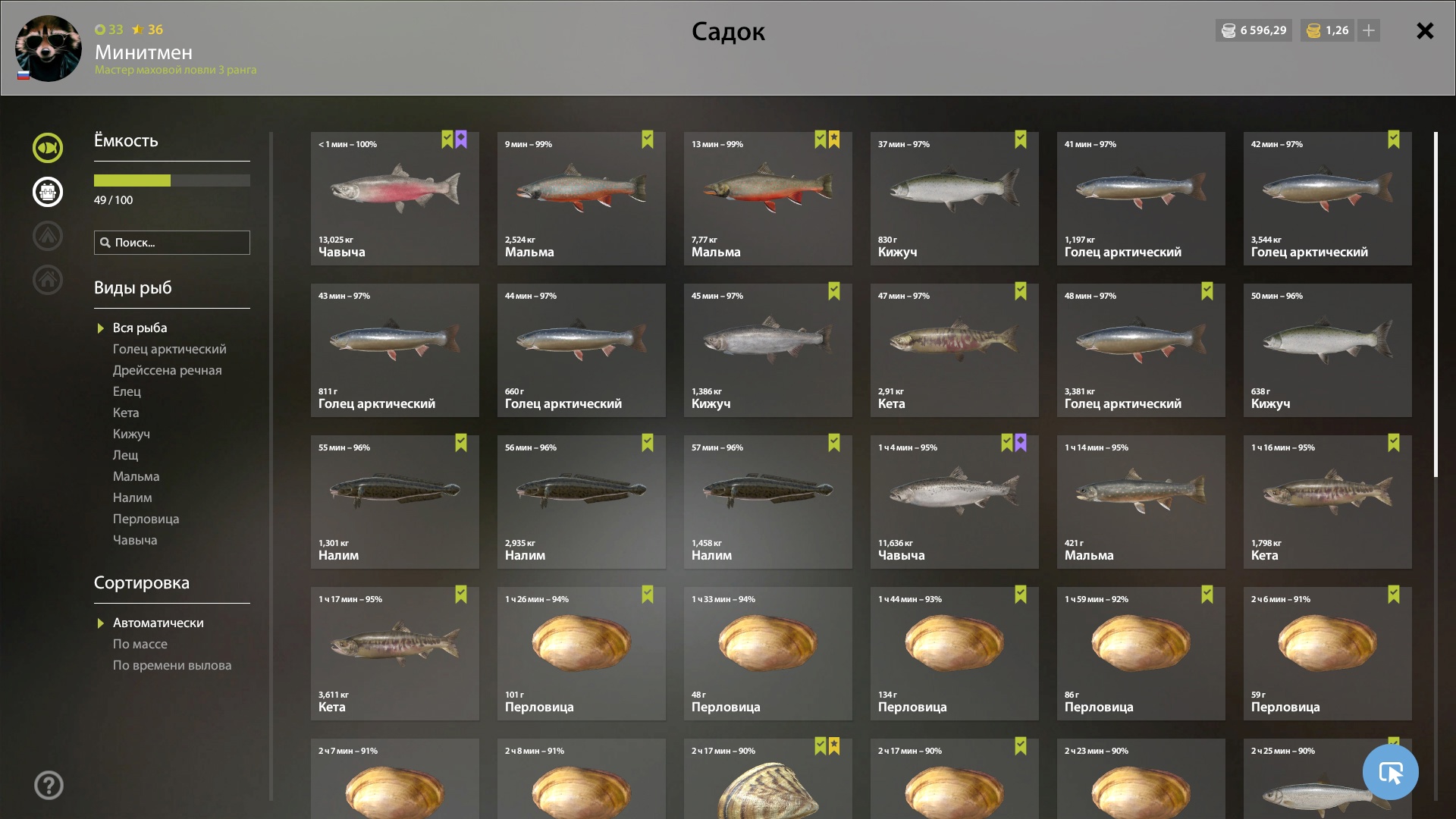The height and width of the screenshot is (819, 1456).
Task: Select Автоматически sorting option
Action: click(158, 623)
